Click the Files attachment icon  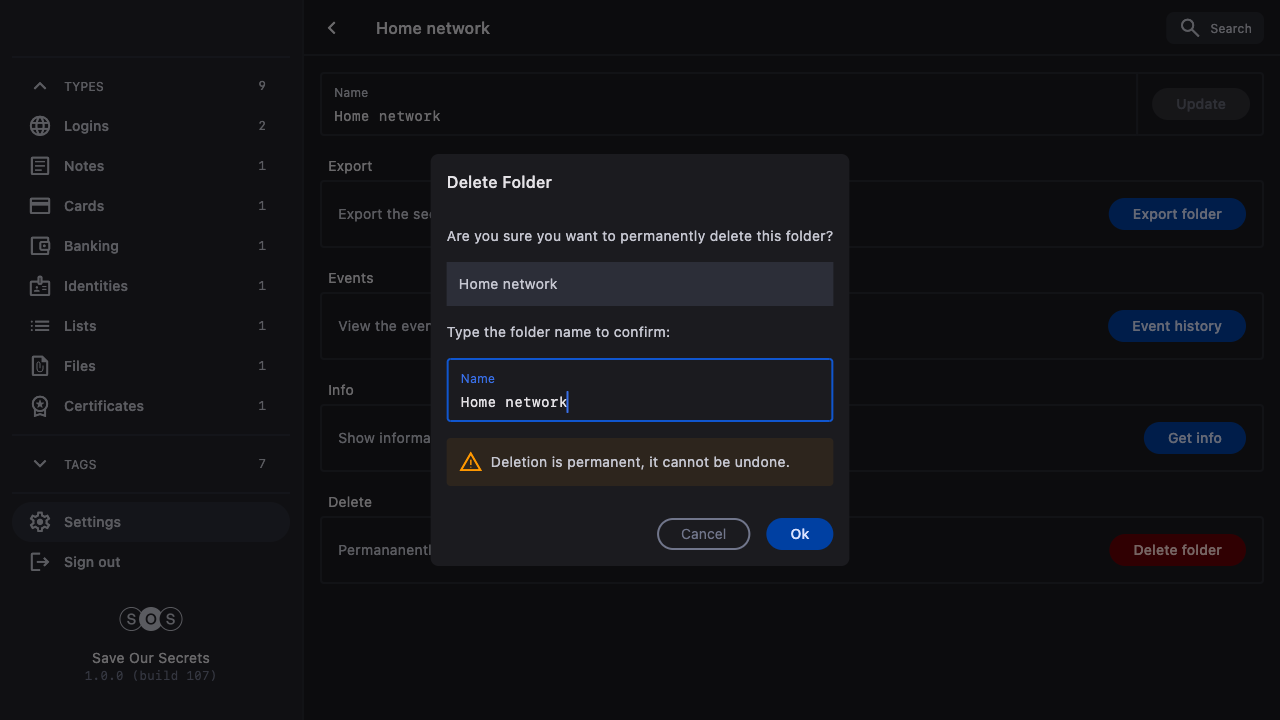[40, 366]
